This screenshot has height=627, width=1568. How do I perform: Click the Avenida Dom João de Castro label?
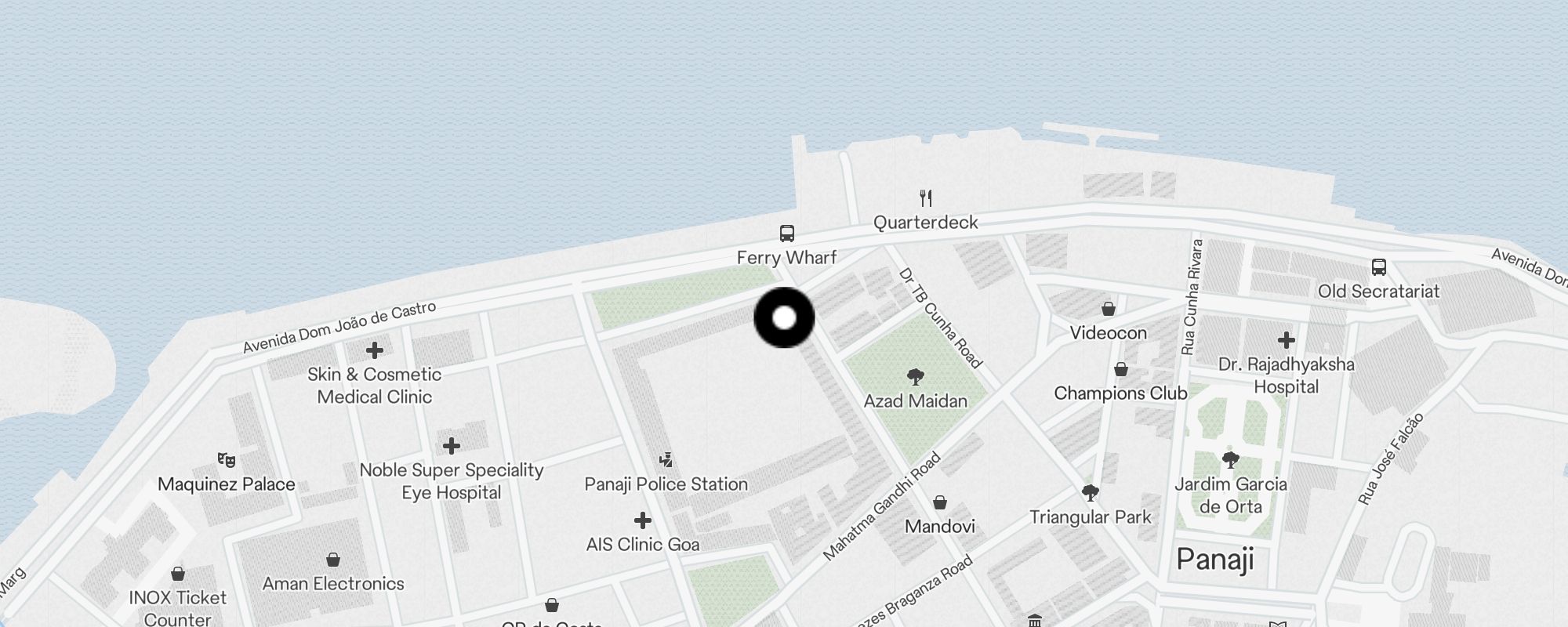tap(339, 328)
